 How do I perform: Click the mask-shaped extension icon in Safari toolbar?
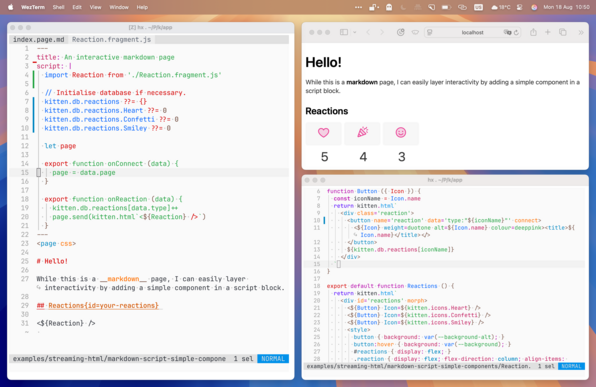click(415, 32)
